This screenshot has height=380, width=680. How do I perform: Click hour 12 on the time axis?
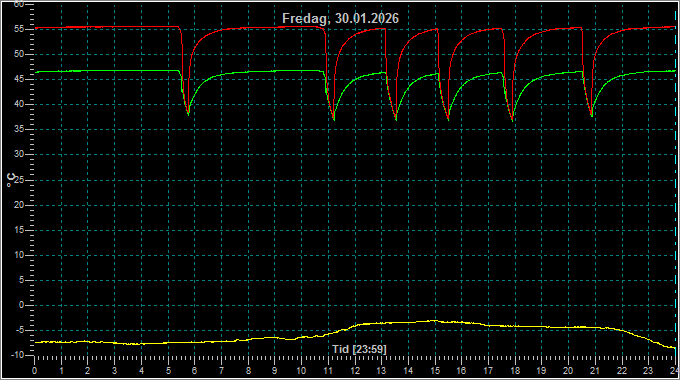point(355,370)
